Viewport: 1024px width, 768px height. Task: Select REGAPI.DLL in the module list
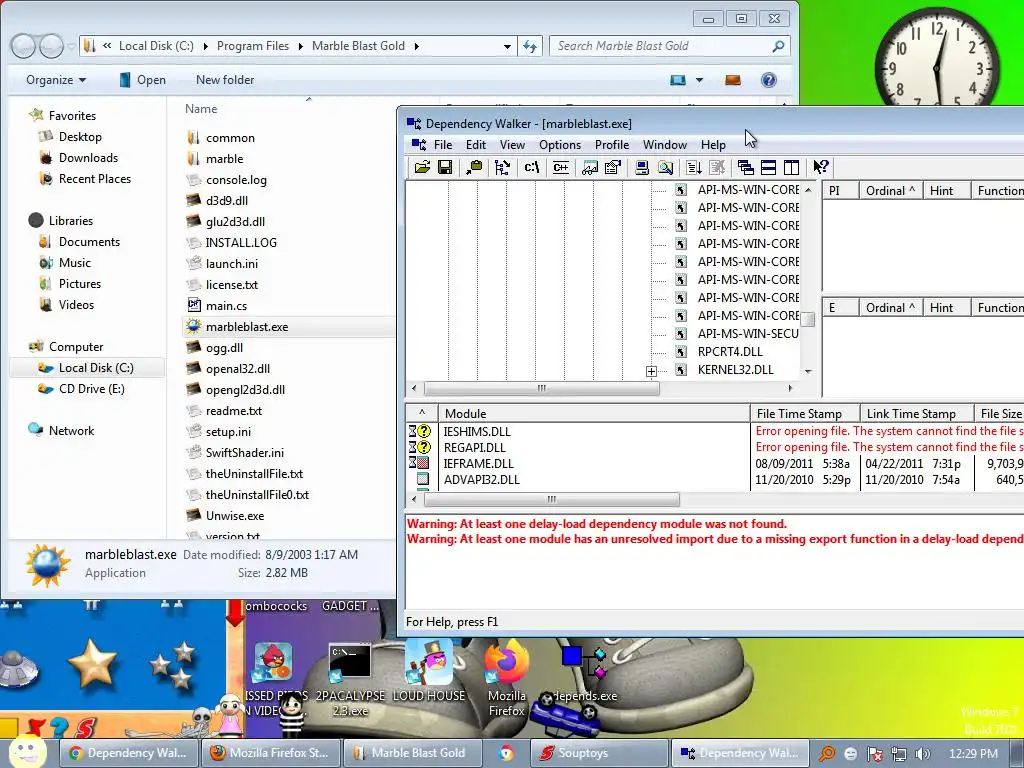[x=475, y=448]
